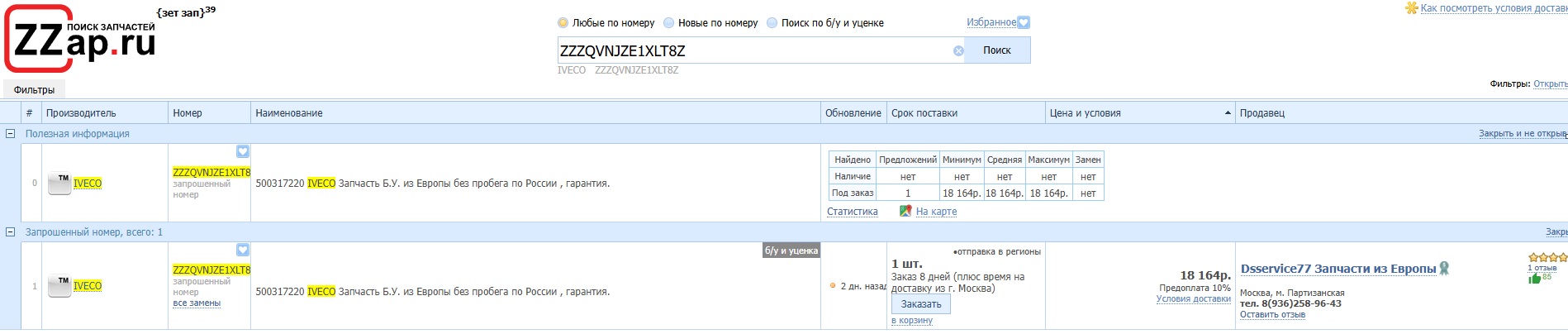
Task: Add row 0 part number to favorites
Action: pos(243,151)
